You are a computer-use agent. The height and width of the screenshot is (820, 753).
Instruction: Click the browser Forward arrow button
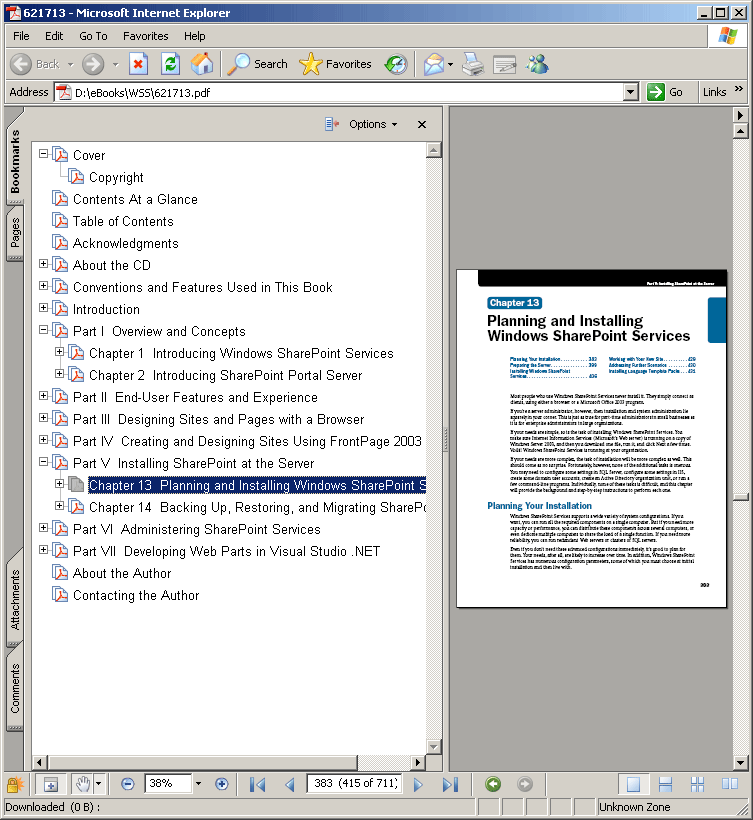coord(93,64)
